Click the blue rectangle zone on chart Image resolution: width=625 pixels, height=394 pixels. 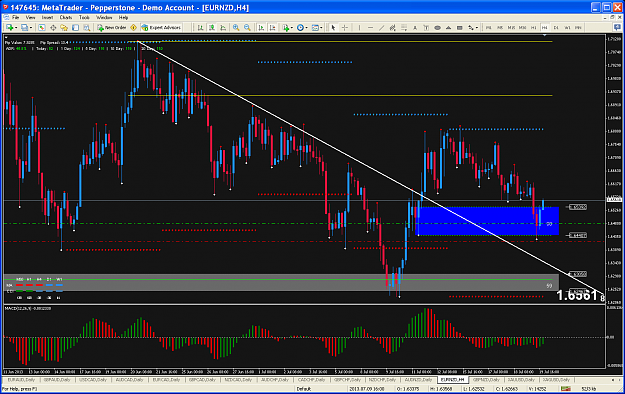(x=487, y=221)
